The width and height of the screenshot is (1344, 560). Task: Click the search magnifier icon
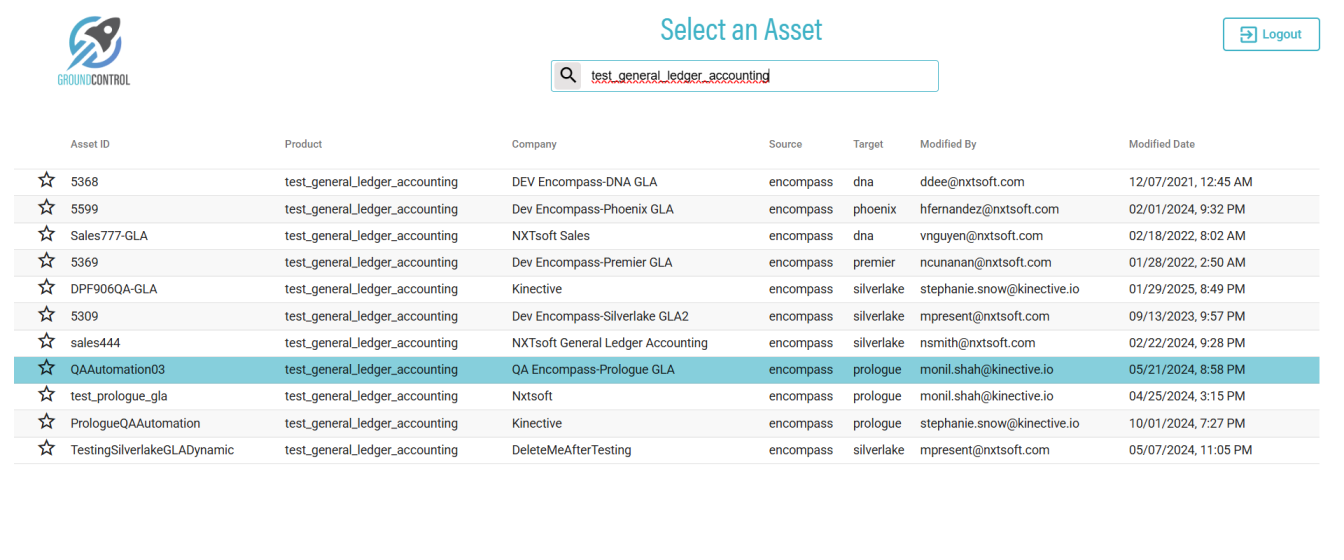click(568, 75)
